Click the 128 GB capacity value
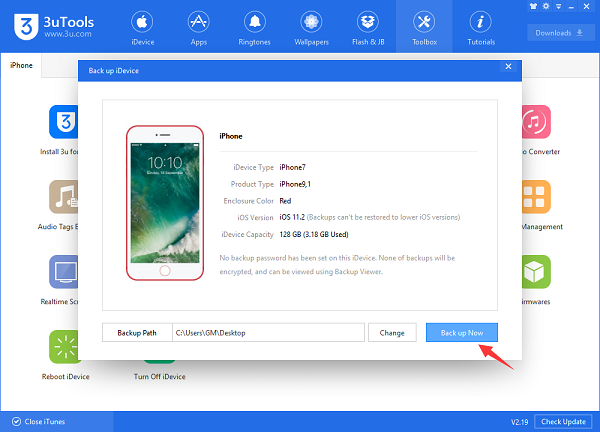This screenshot has width=600, height=432. (314, 234)
